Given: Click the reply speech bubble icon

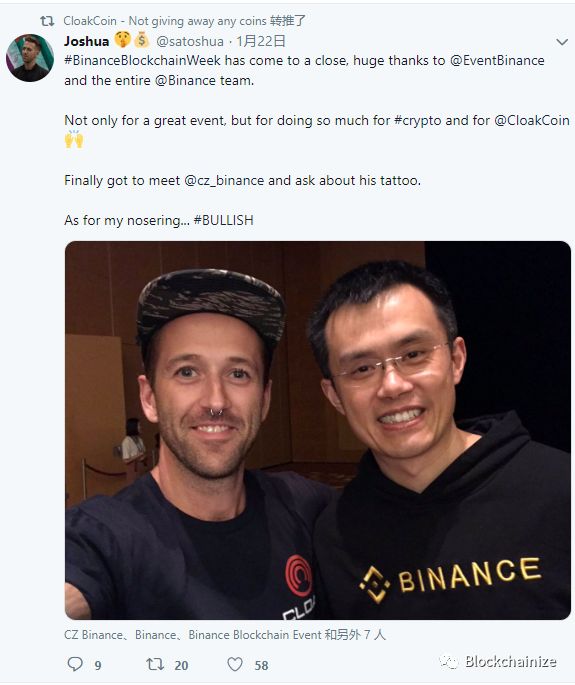Looking at the screenshot, I should [x=75, y=664].
